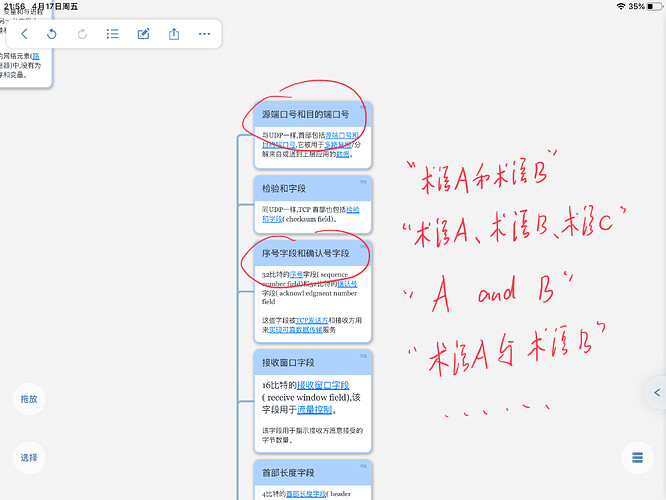Toggle the 拖放 drag mode button
The image size is (666, 500).
coord(29,399)
